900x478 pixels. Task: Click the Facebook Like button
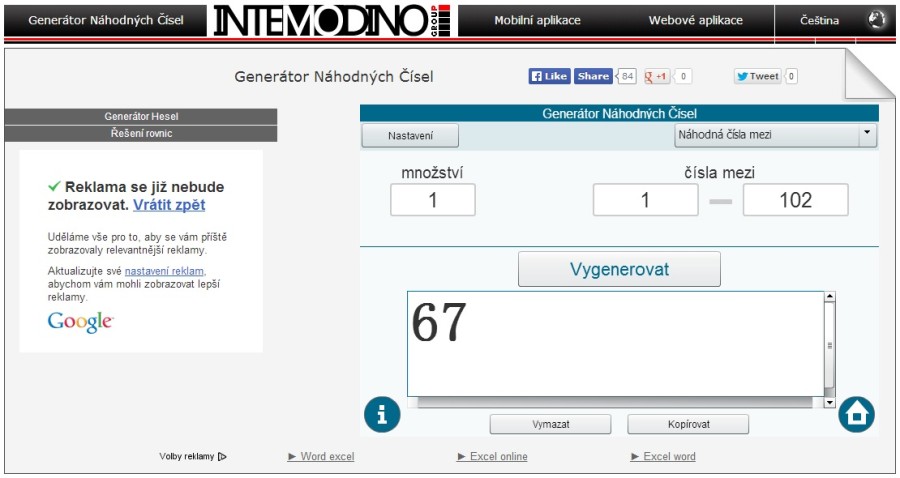pyautogui.click(x=549, y=76)
